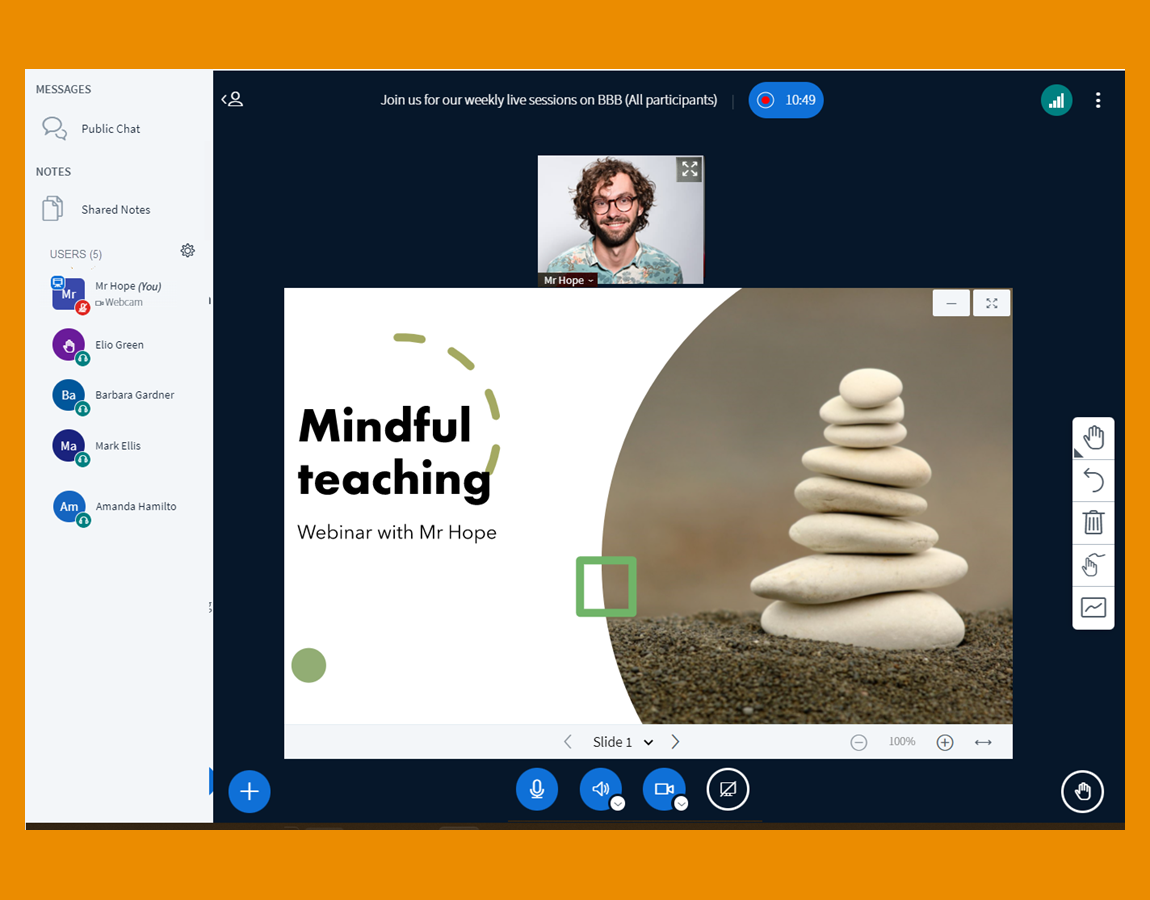Raise hand using bottom-right button

click(x=1082, y=792)
